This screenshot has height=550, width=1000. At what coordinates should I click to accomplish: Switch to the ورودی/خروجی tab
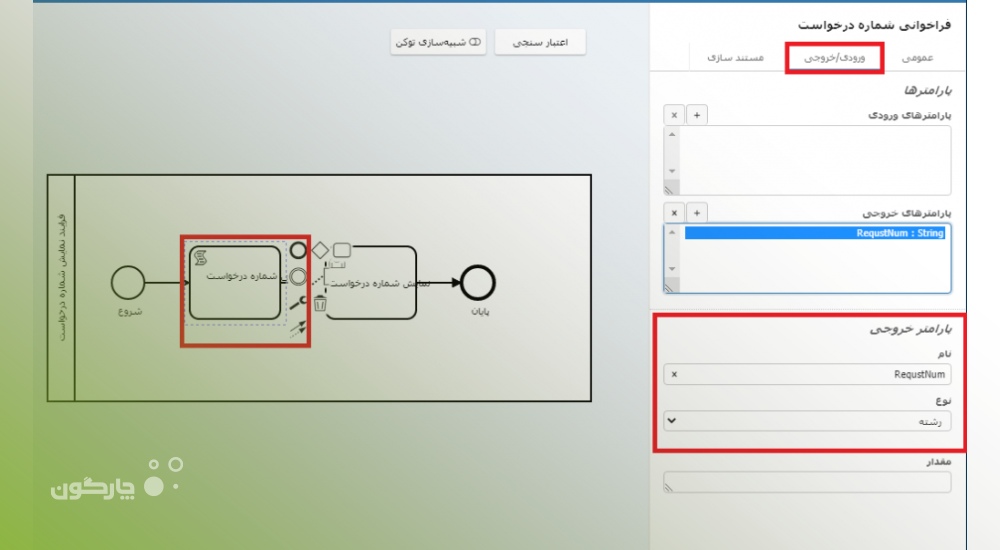pos(833,59)
